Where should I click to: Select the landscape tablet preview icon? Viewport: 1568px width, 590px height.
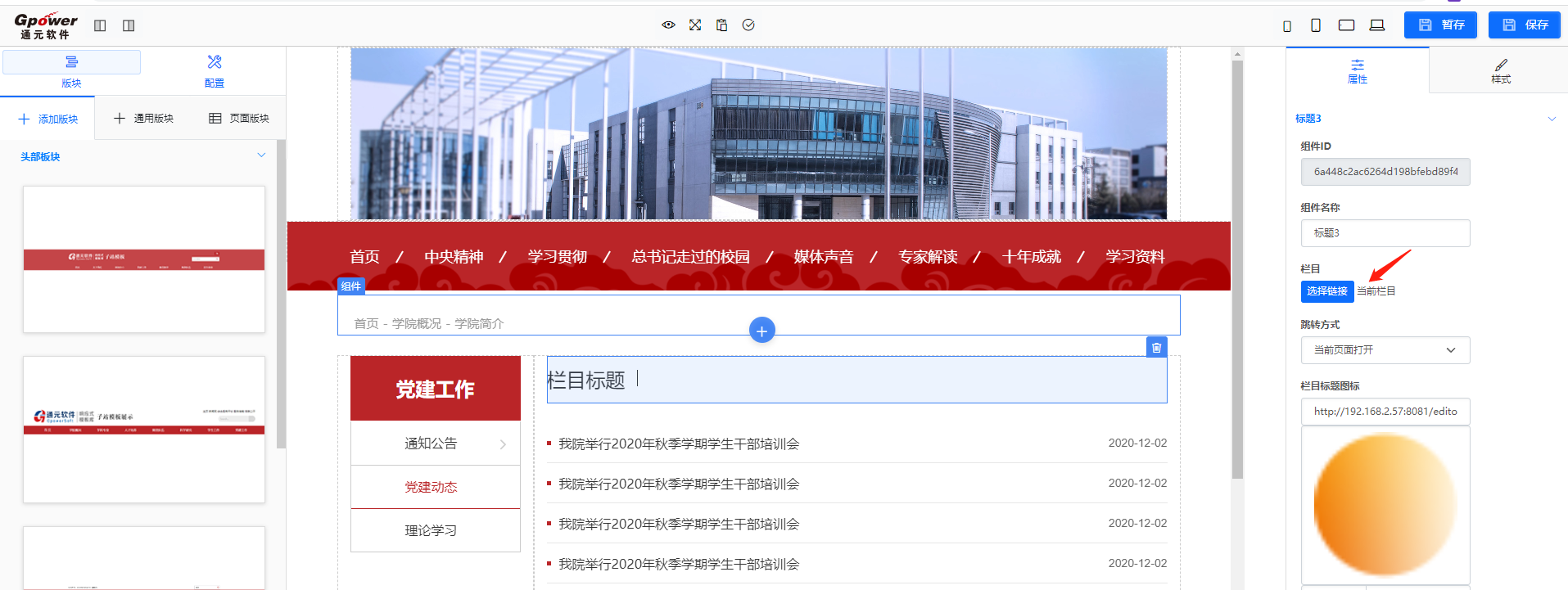point(1346,25)
